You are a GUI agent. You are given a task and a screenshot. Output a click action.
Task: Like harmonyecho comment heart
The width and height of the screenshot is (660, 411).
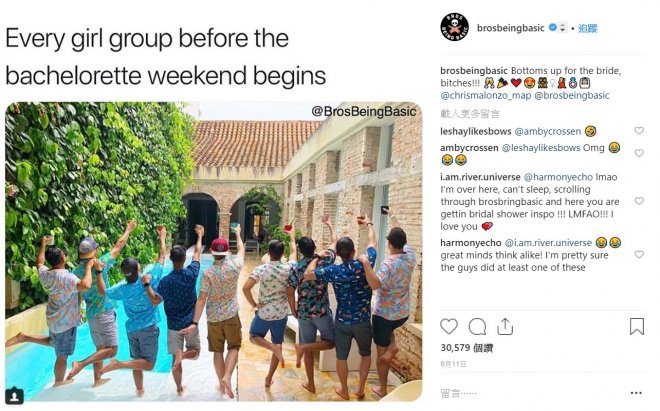[639, 255]
